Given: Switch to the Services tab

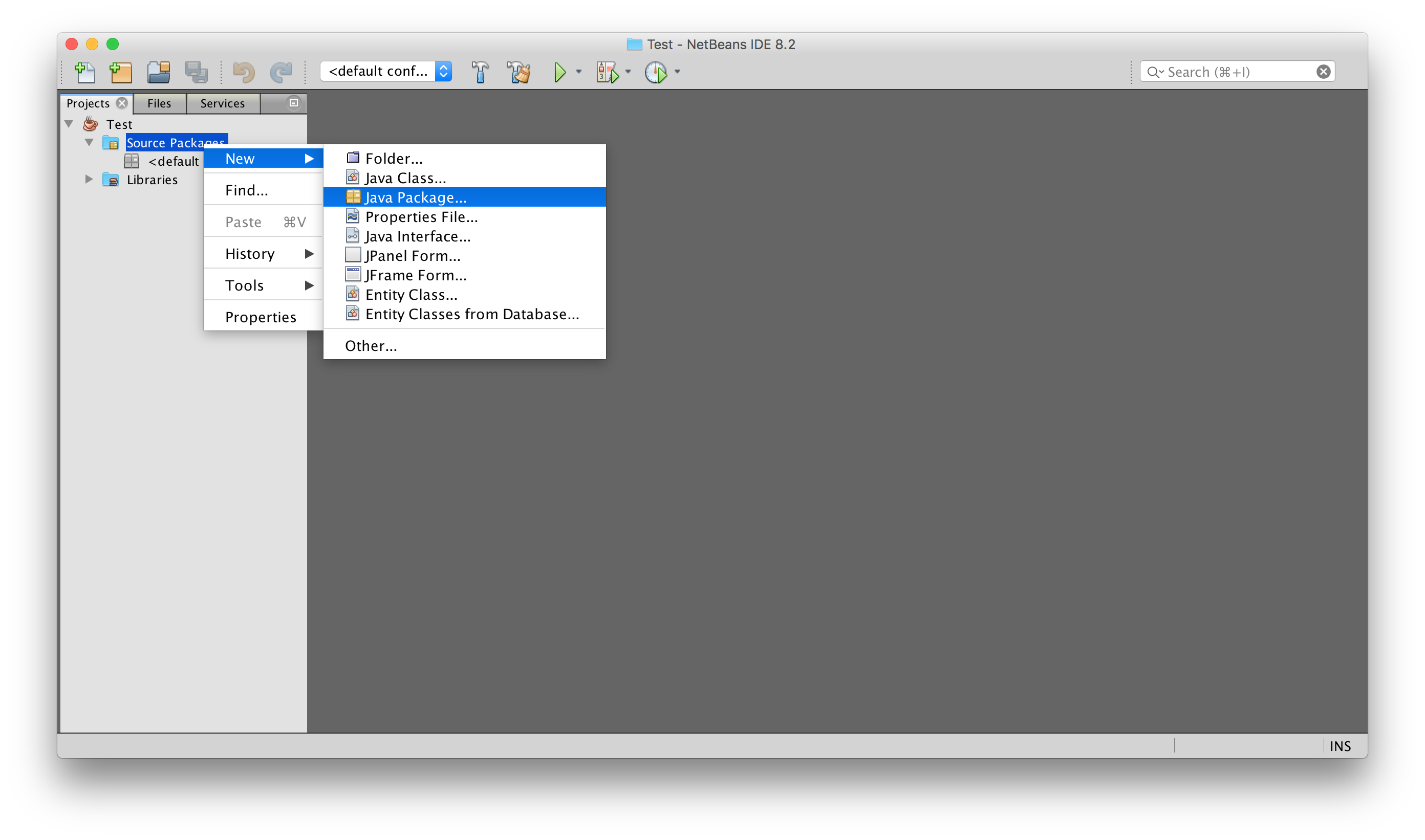Looking at the screenshot, I should (223, 103).
